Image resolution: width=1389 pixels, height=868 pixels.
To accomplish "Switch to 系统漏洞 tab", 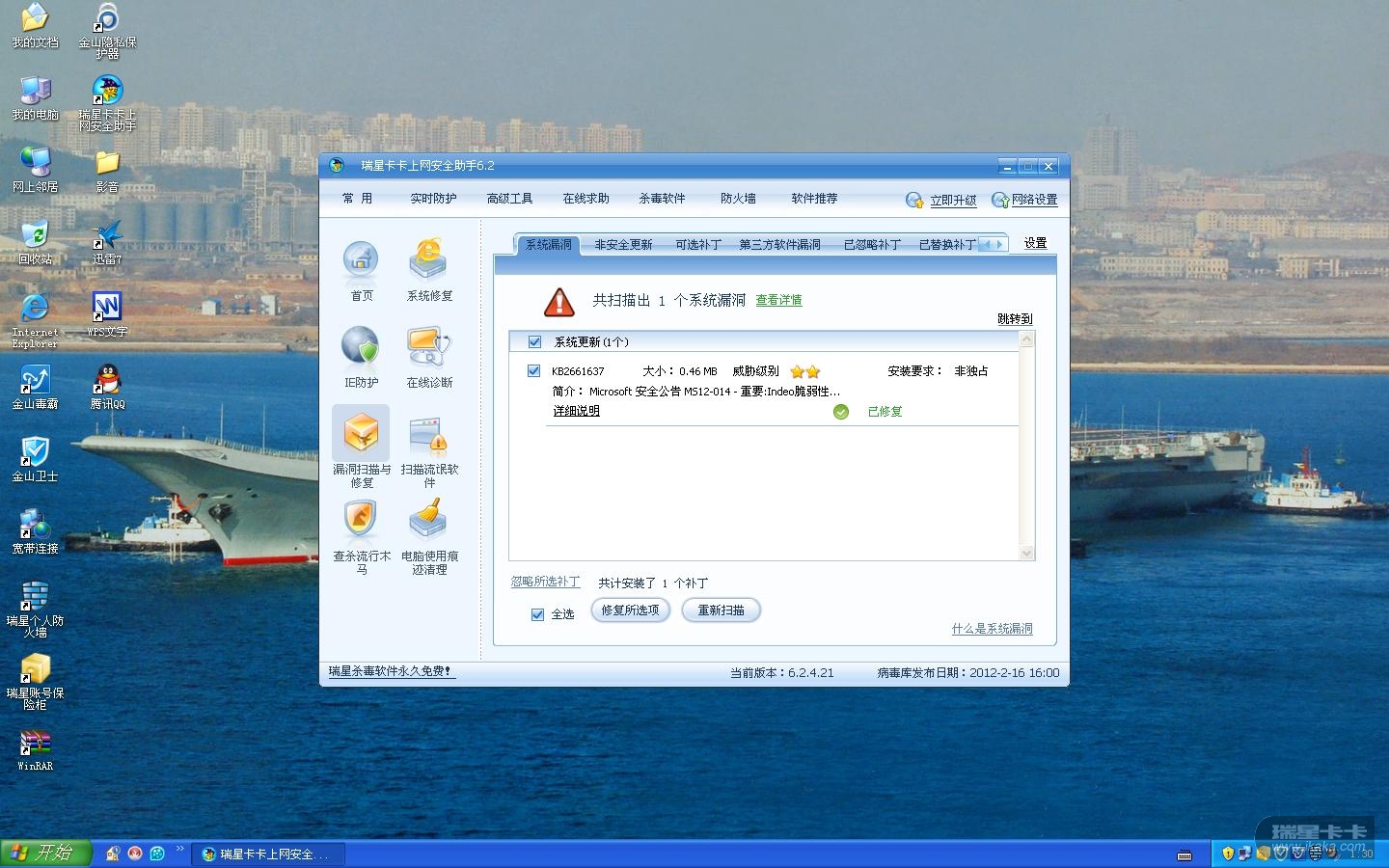I will pyautogui.click(x=548, y=245).
